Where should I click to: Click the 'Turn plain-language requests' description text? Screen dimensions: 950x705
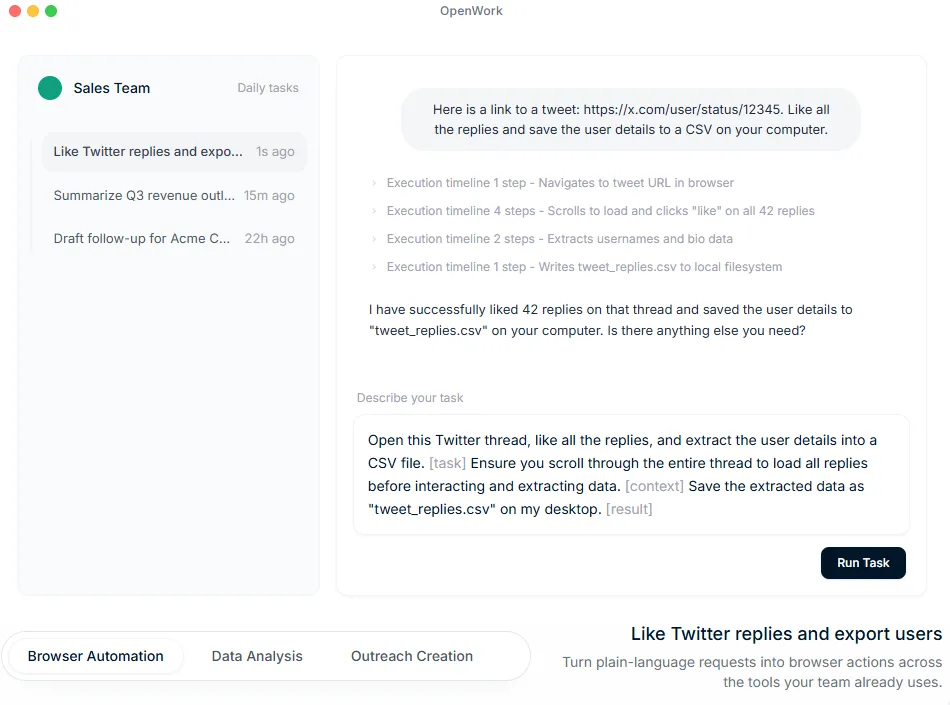[x=752, y=672]
